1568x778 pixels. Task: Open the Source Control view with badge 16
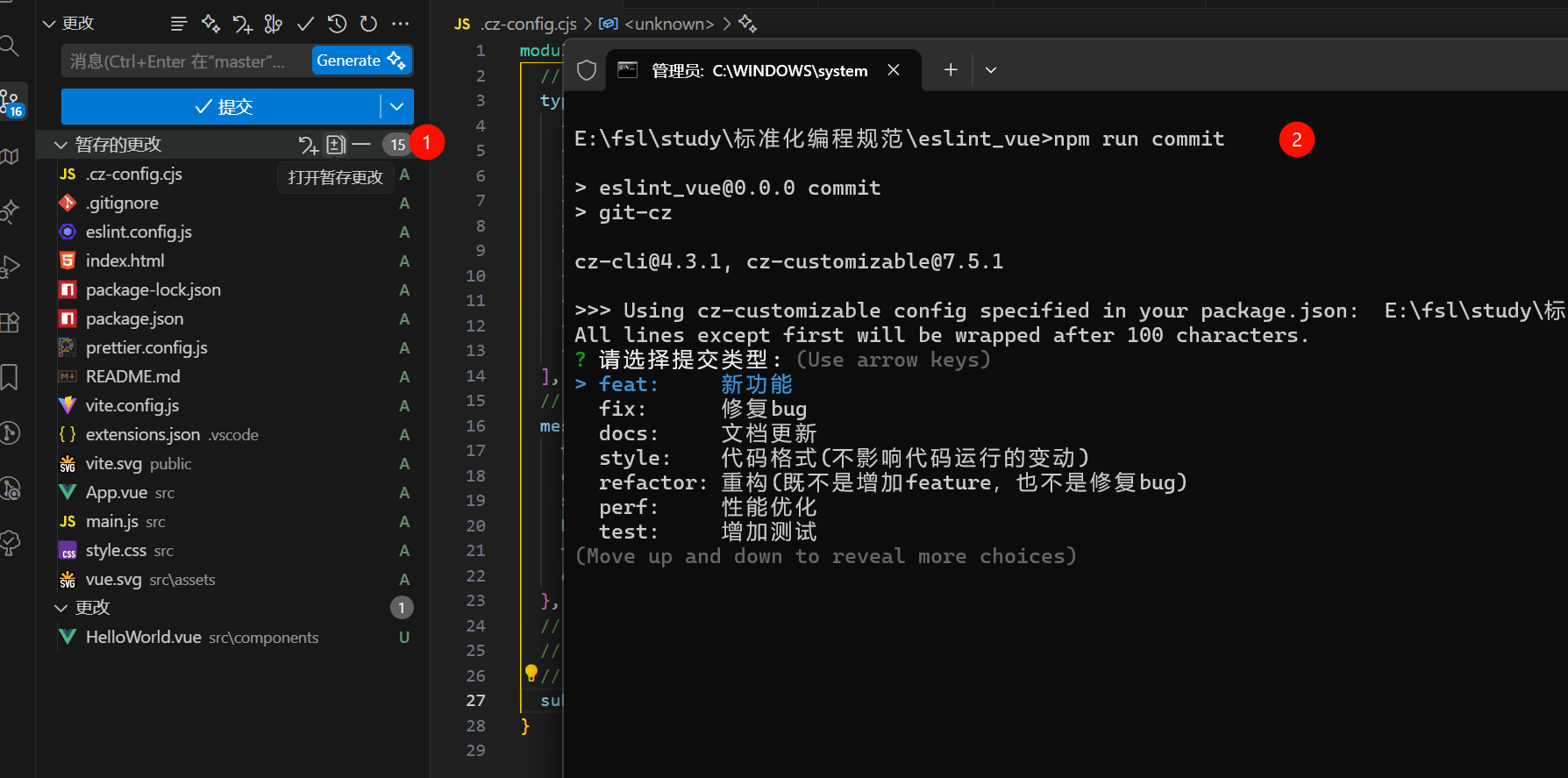(12, 102)
